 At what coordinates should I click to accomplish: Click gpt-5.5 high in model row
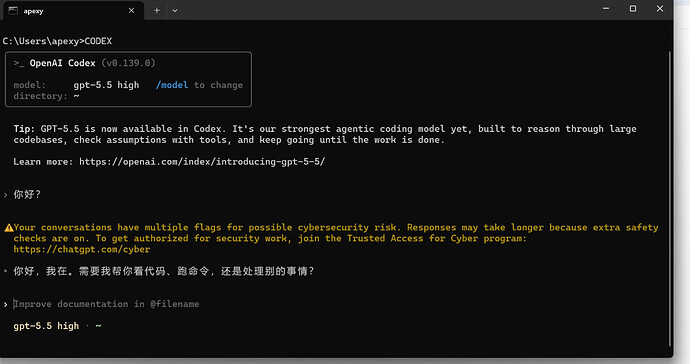[106, 85]
